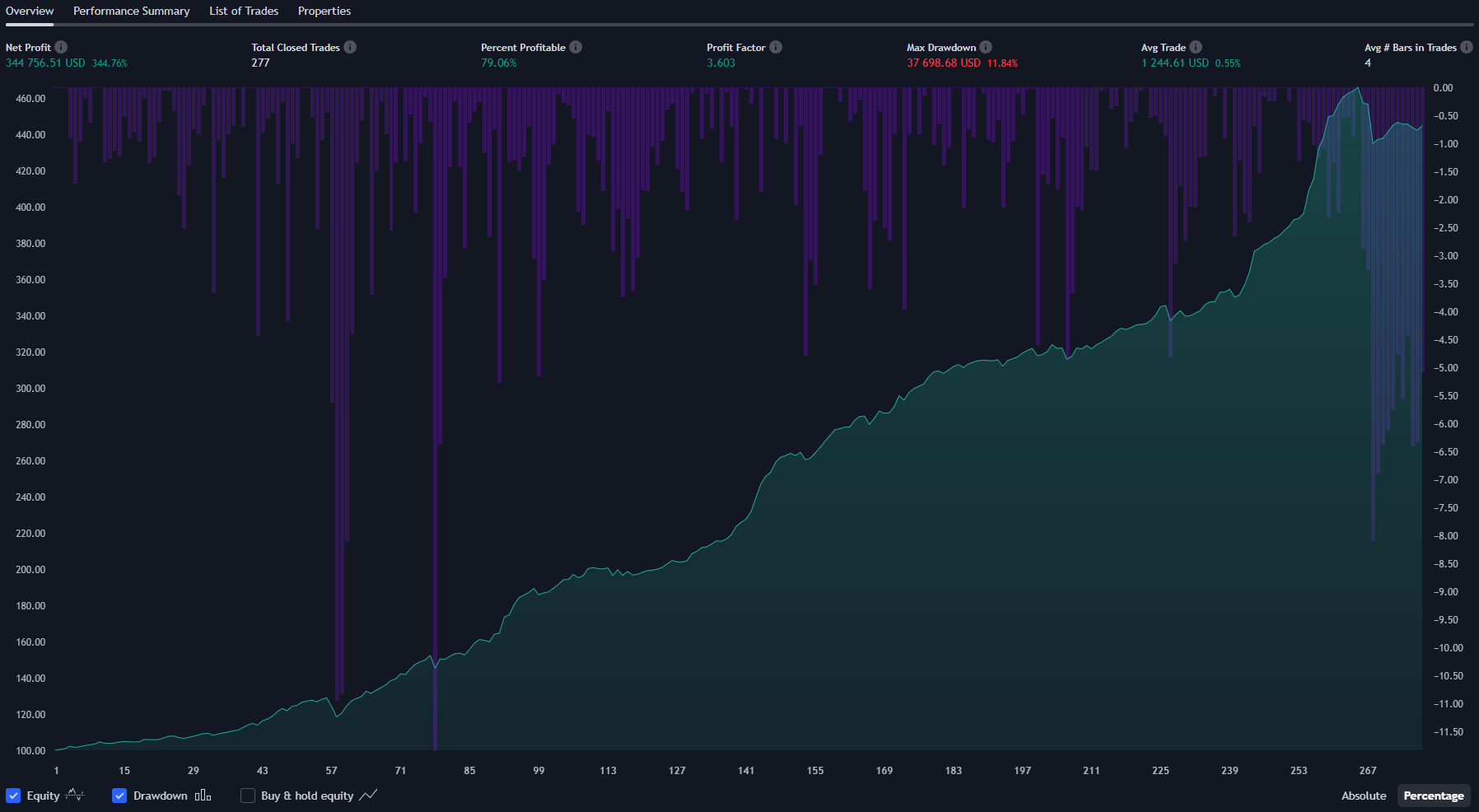
Task: Click the 100.00 left axis label
Action: click(30, 751)
